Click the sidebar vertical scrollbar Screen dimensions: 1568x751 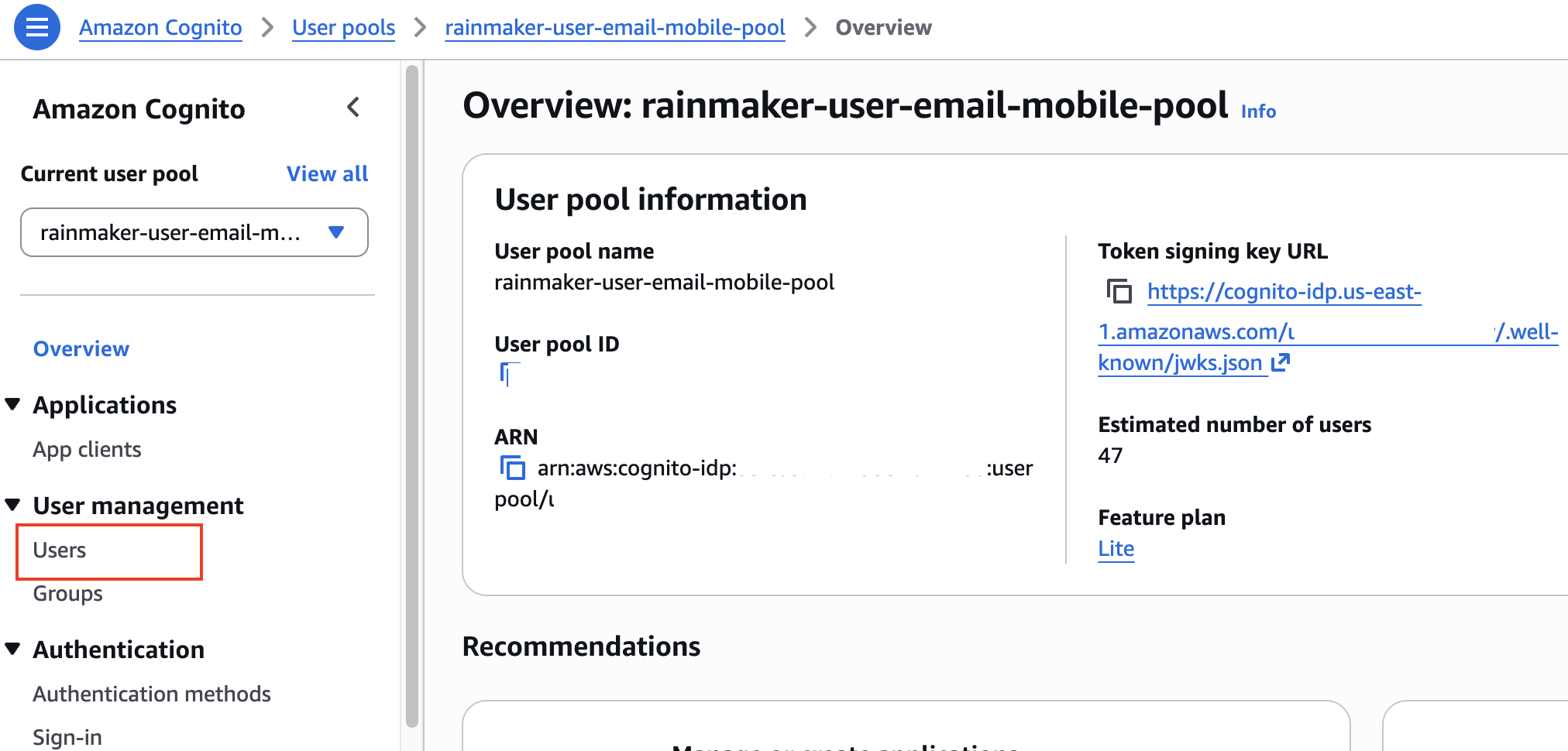[x=412, y=396]
